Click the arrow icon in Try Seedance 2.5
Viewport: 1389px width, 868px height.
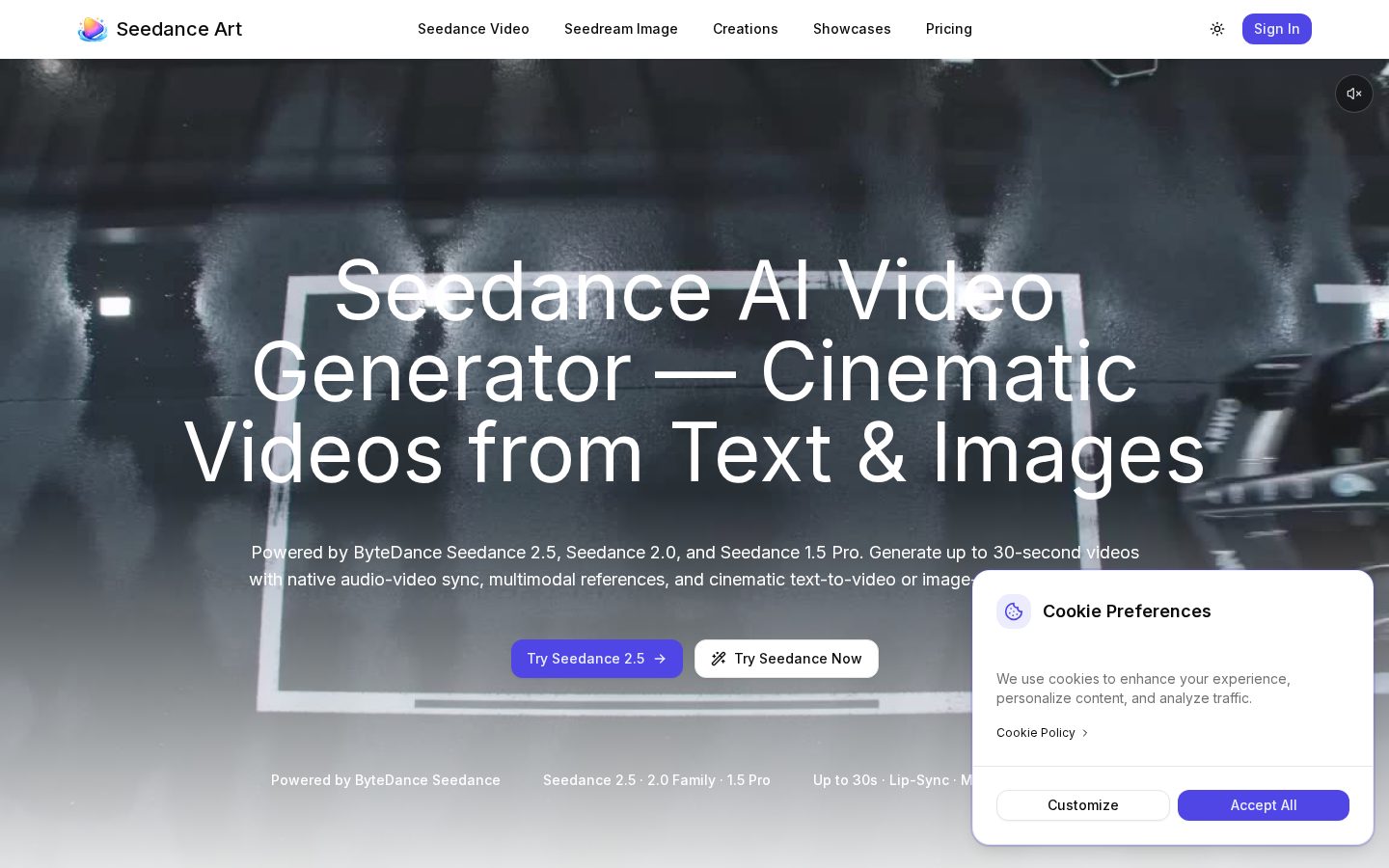tap(660, 659)
